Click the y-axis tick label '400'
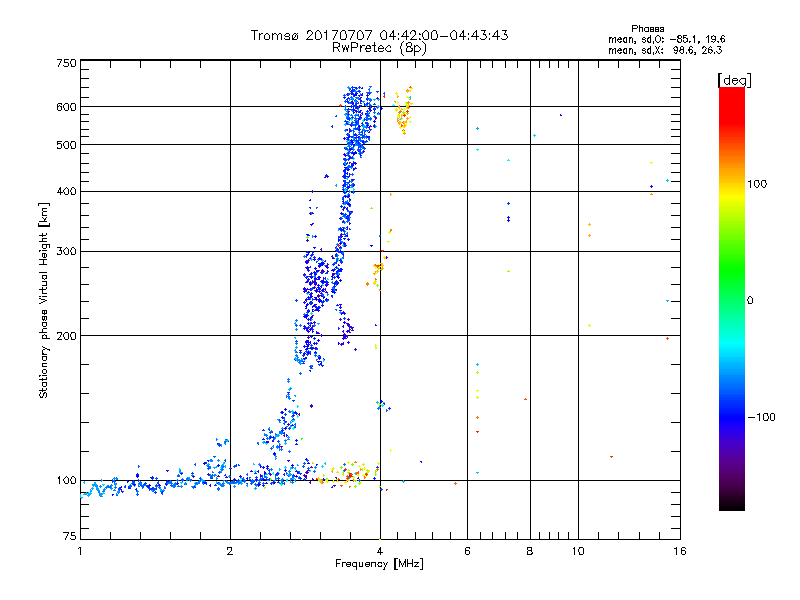This screenshot has width=800, height=600. pyautogui.click(x=66, y=191)
